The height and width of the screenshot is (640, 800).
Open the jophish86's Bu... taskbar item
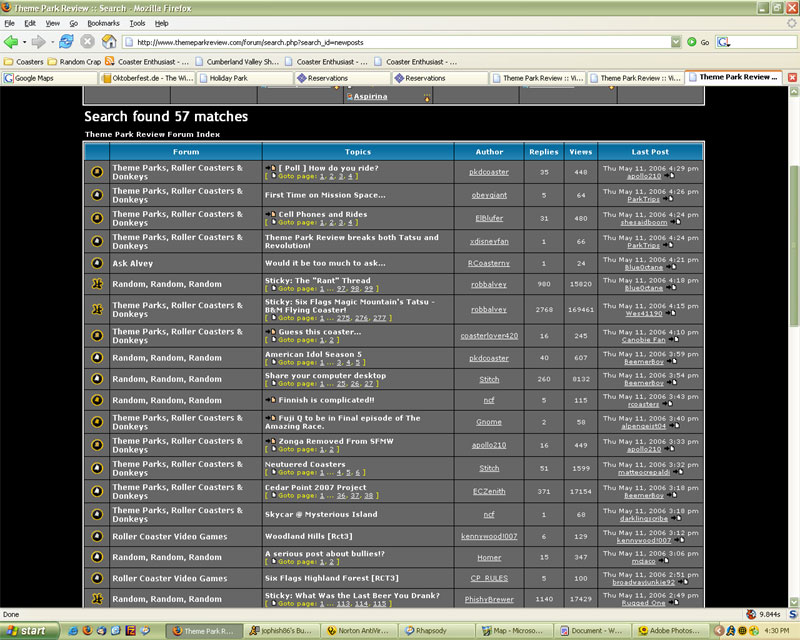point(282,631)
